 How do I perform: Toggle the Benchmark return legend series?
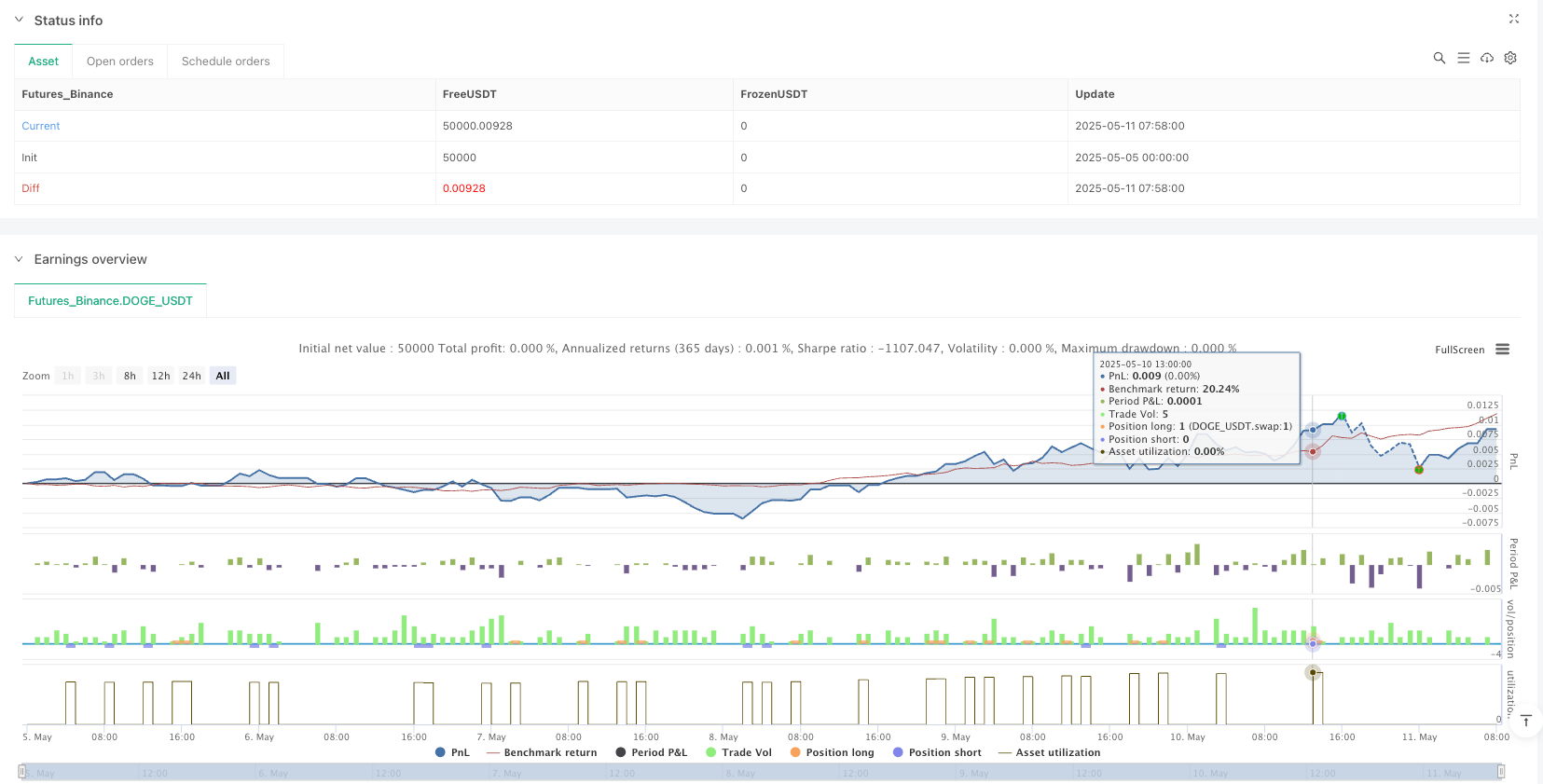click(x=542, y=752)
